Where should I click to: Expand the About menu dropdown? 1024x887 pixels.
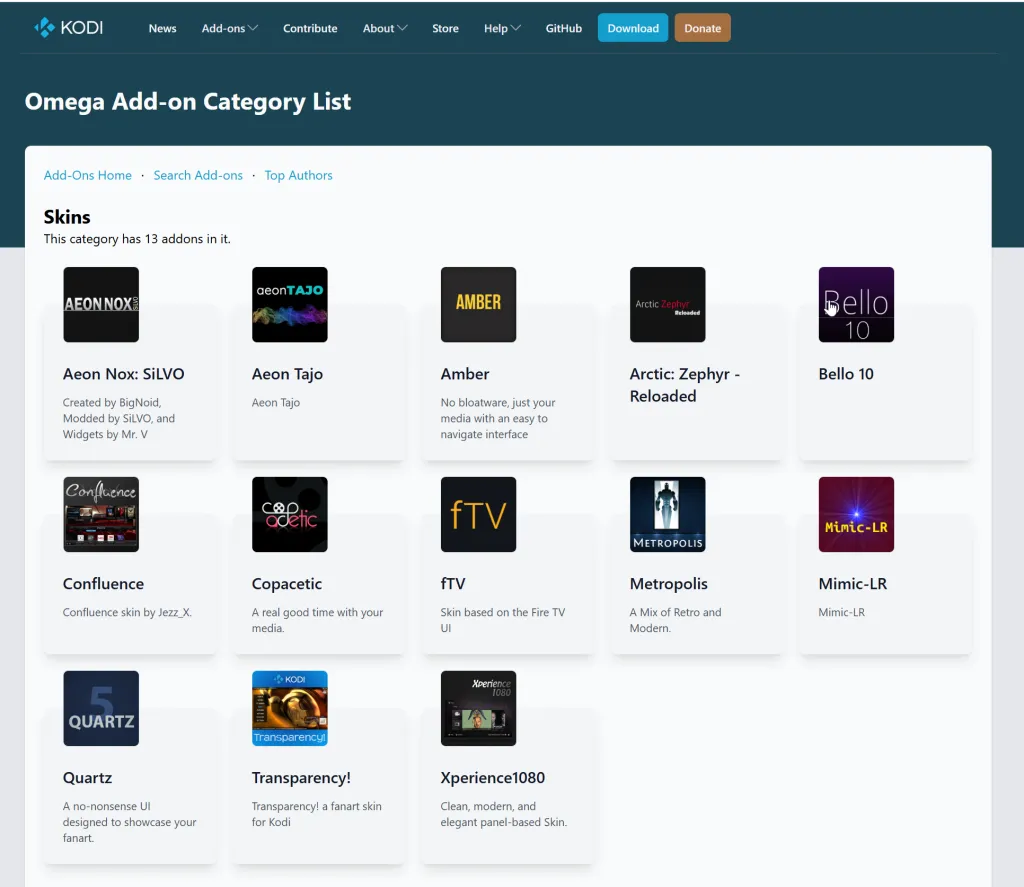click(385, 28)
